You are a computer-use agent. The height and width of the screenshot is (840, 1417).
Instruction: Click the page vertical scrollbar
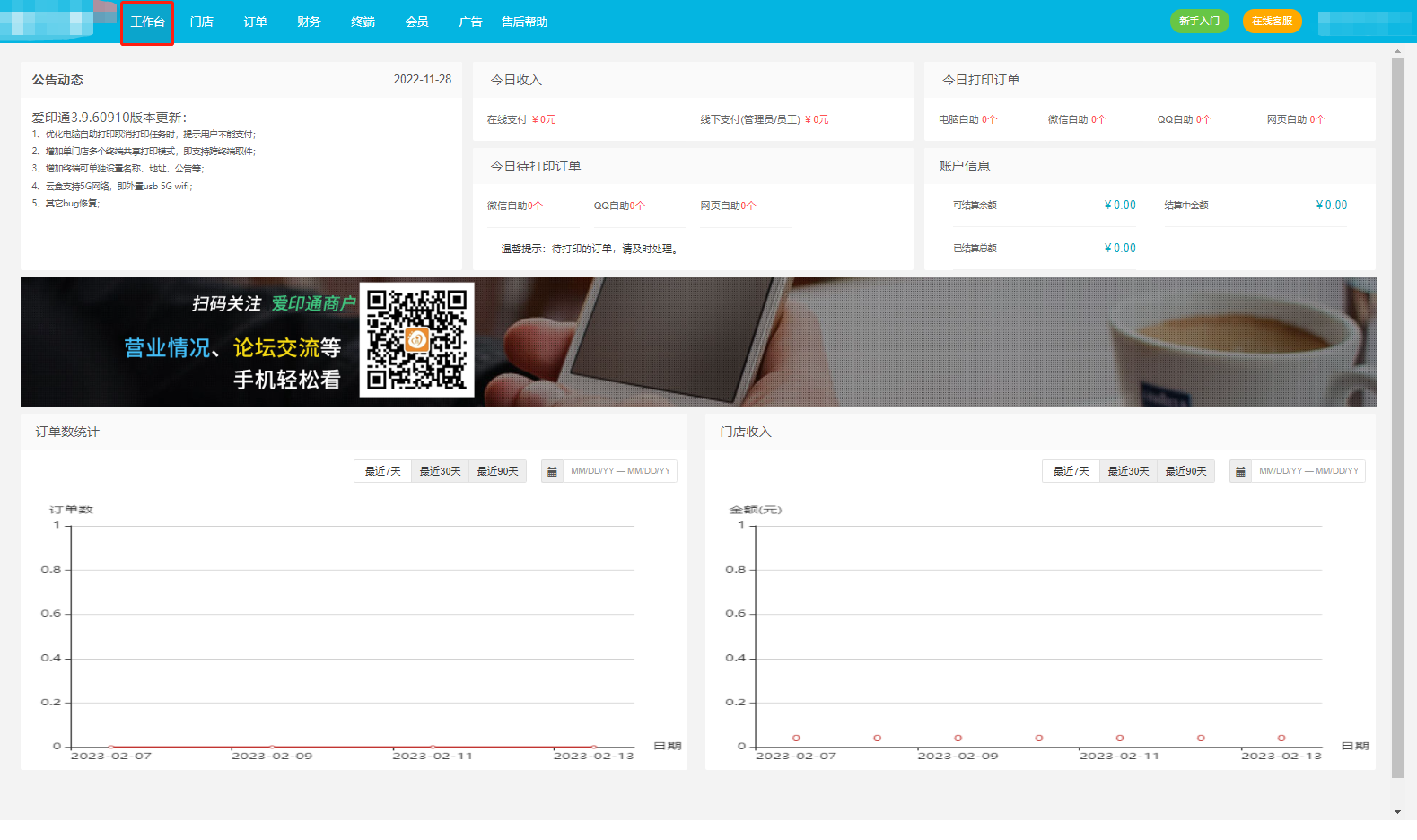1397,419
